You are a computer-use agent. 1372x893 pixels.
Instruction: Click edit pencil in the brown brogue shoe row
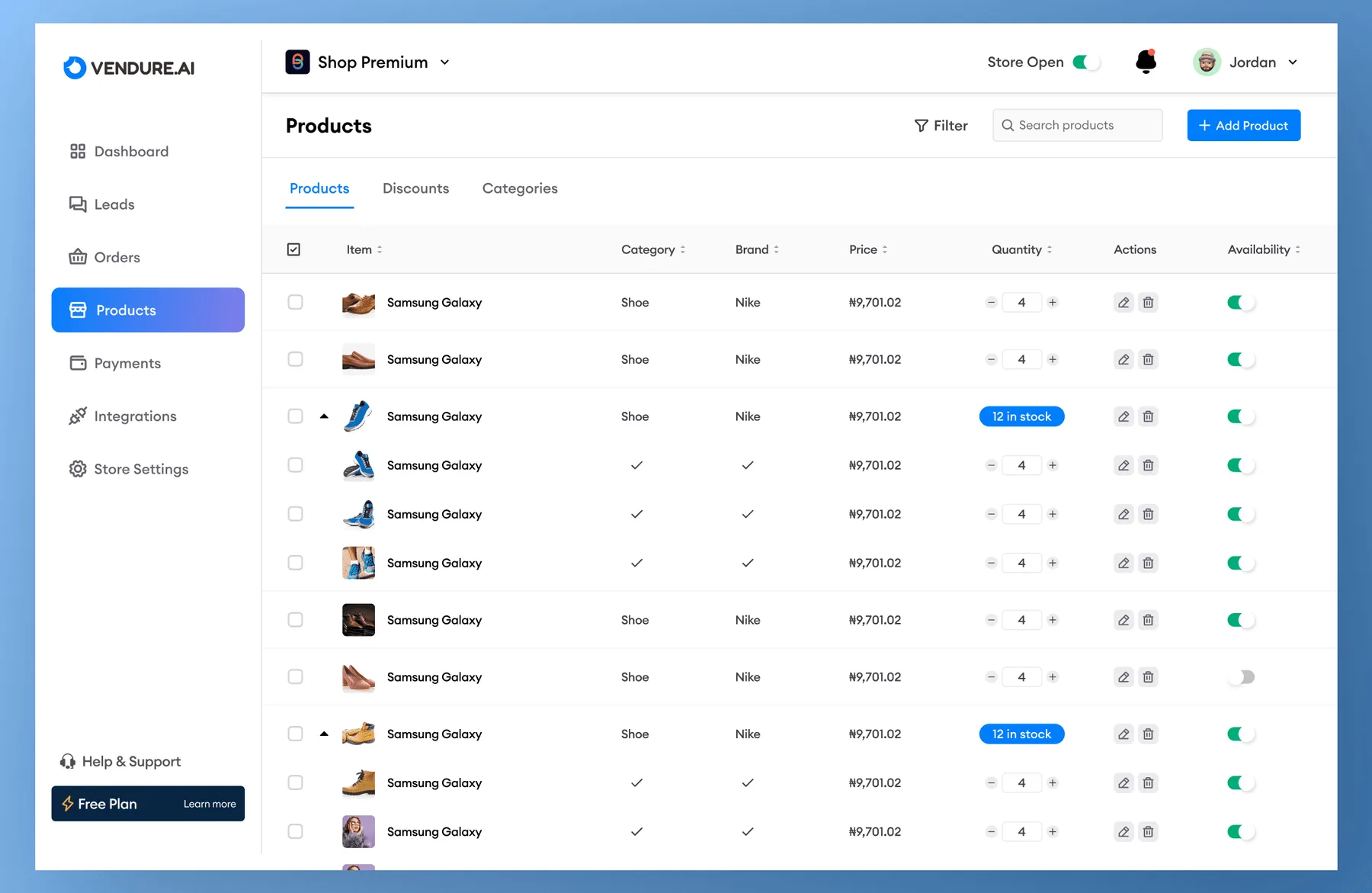click(1124, 302)
